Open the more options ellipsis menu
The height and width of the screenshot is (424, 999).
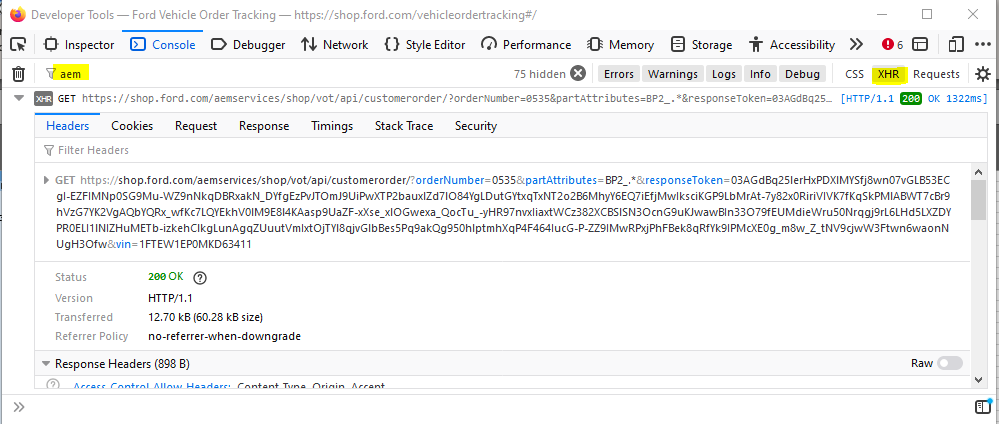point(984,44)
